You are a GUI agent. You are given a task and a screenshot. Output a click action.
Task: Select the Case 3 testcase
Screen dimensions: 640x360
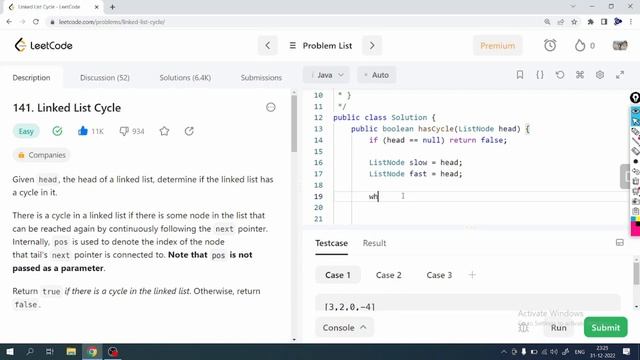439,275
